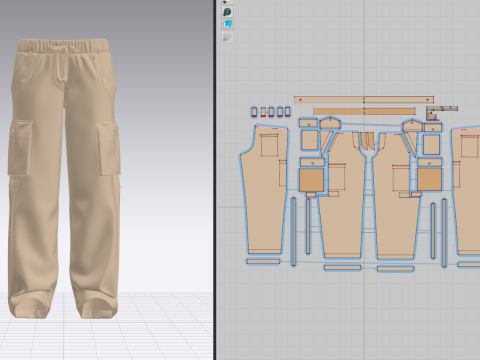Click the right cargo pocket on 3D pants
Image resolution: width=480 pixels, height=360 pixels.
point(109,149)
